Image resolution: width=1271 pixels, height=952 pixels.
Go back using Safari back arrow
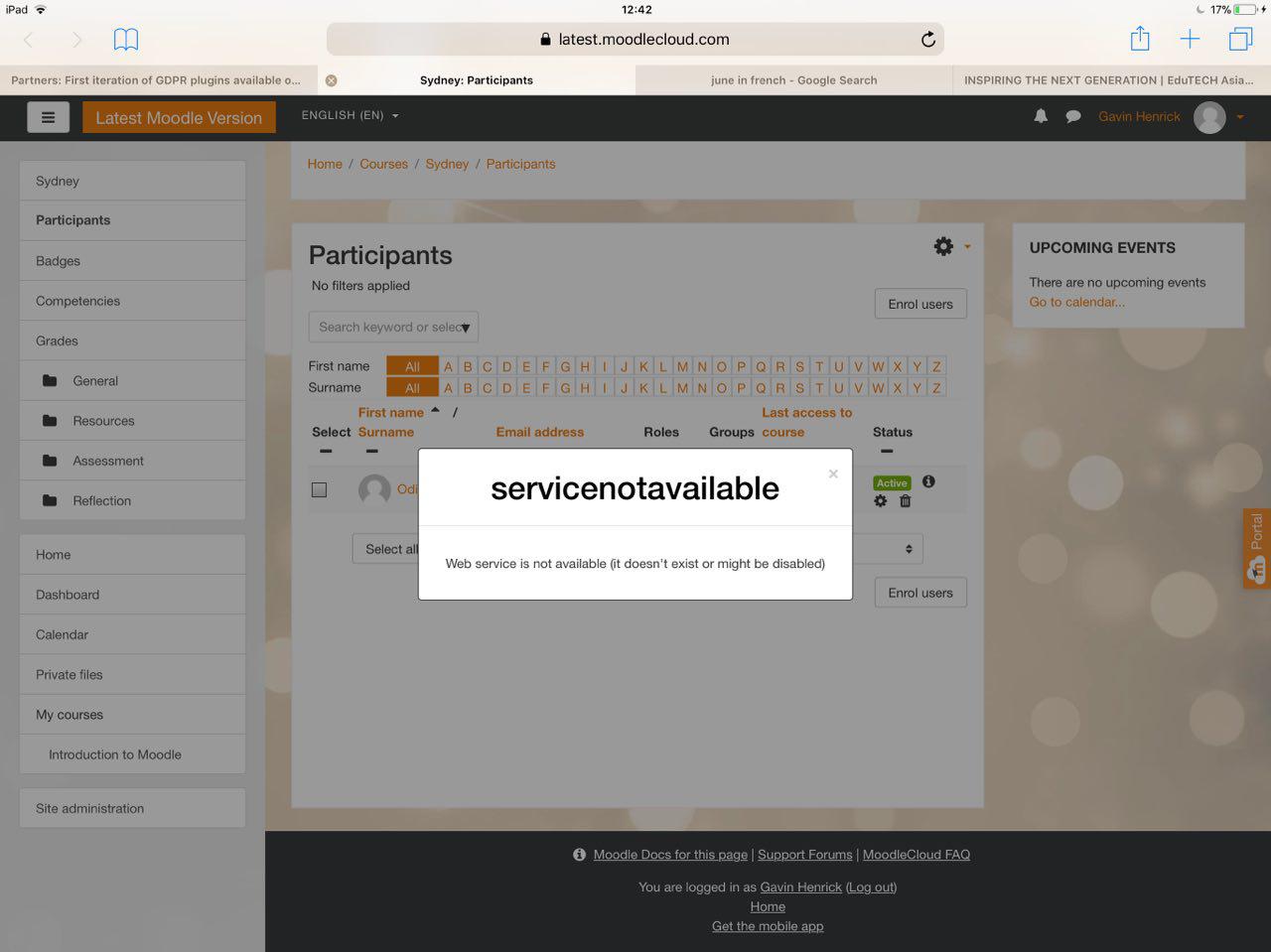(x=28, y=40)
